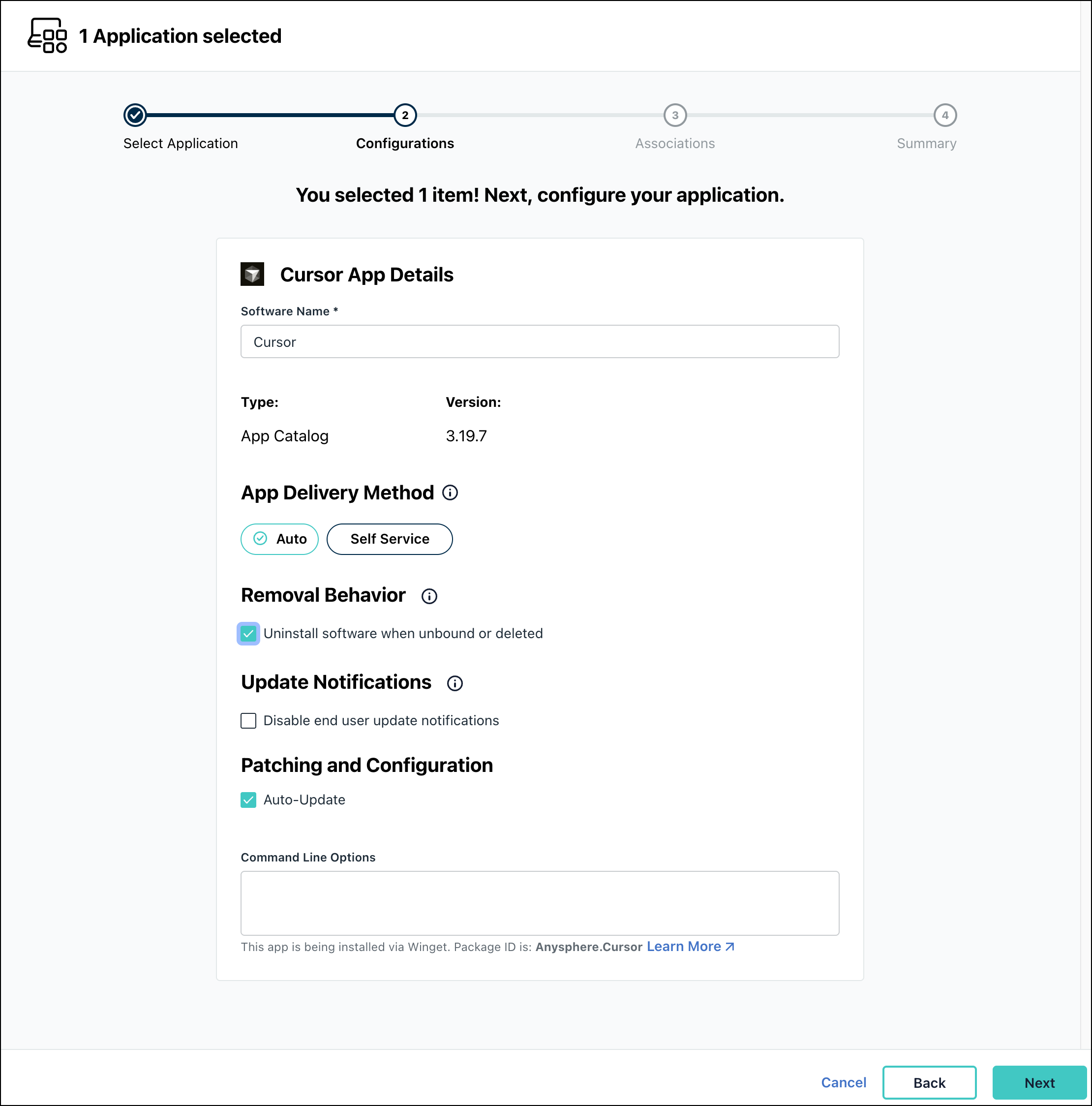Click the Next button
Image resolution: width=1092 pixels, height=1106 pixels.
click(1039, 1083)
